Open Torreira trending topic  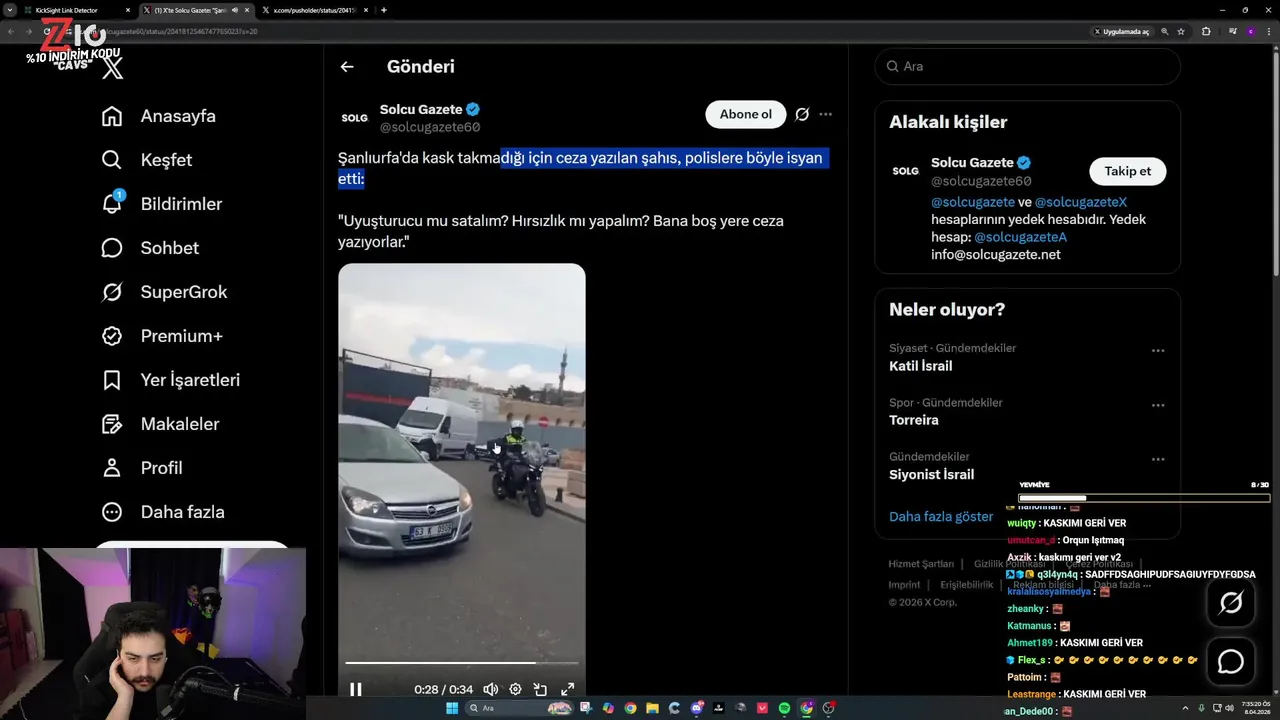pyautogui.click(x=913, y=420)
